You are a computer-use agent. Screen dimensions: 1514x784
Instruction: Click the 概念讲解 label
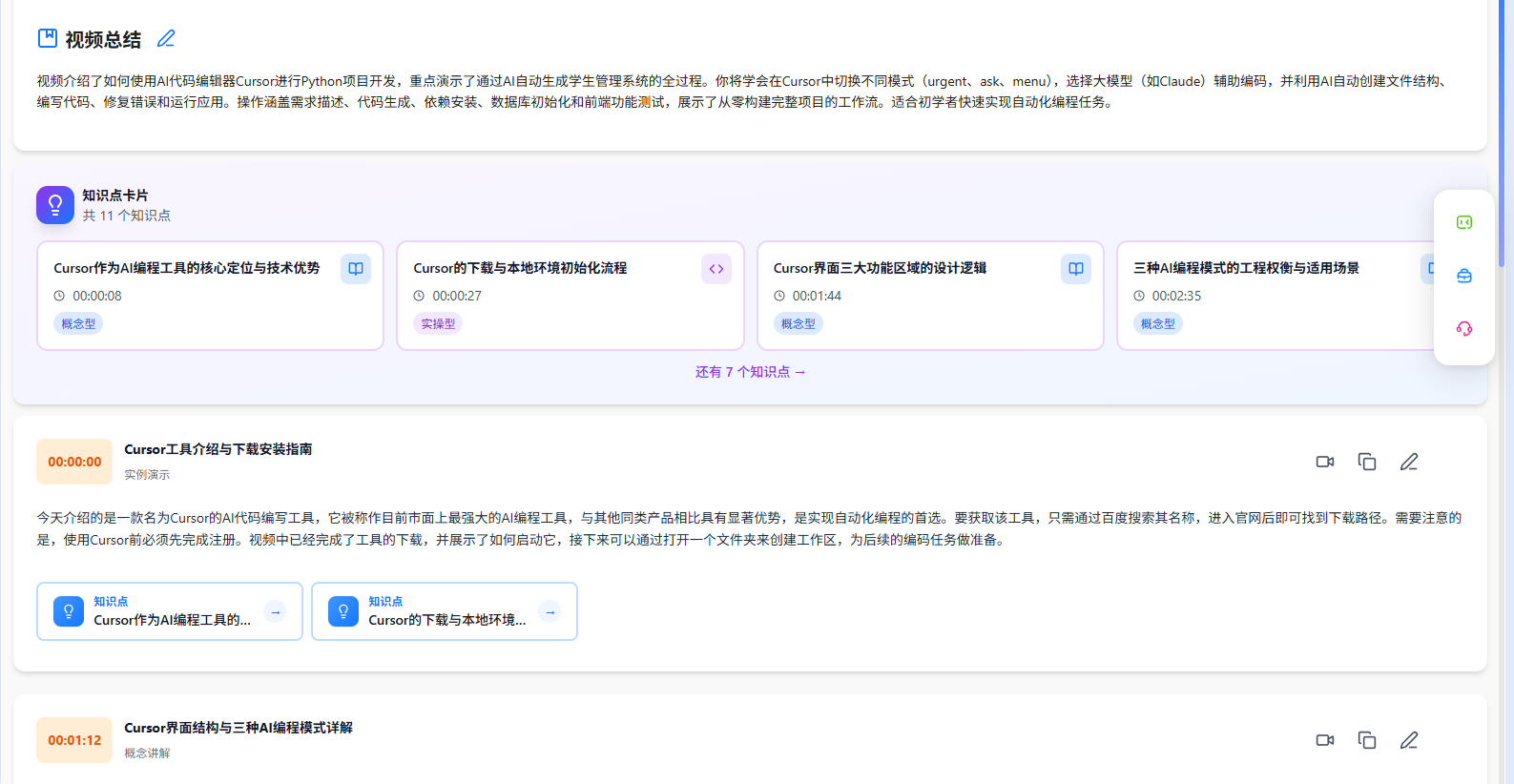click(147, 753)
